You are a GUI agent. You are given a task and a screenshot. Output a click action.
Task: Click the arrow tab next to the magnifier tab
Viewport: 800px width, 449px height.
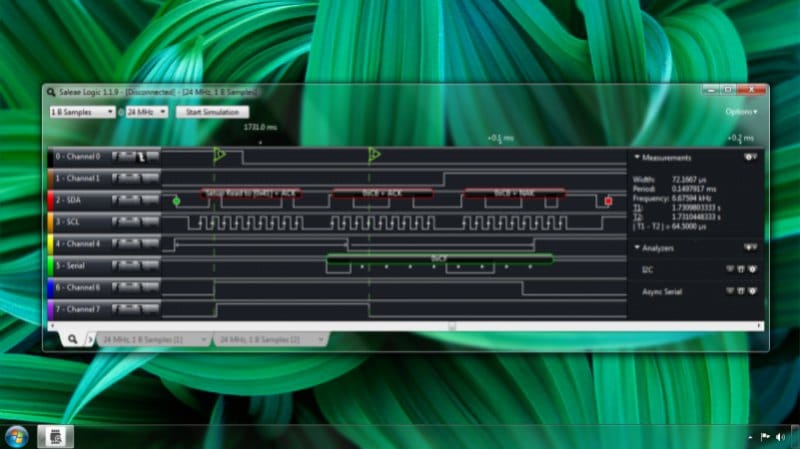click(x=90, y=339)
